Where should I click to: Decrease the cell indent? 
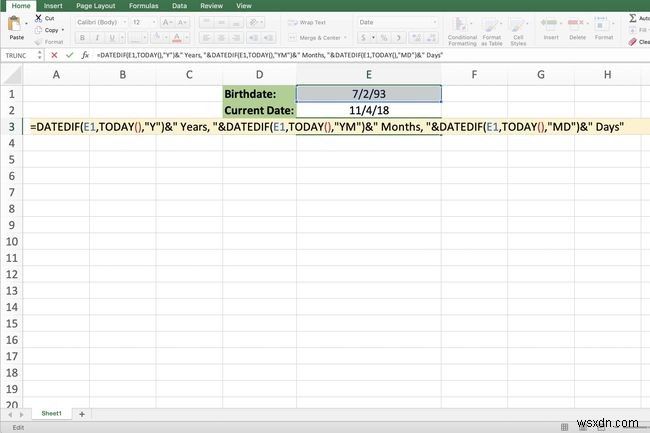click(253, 38)
